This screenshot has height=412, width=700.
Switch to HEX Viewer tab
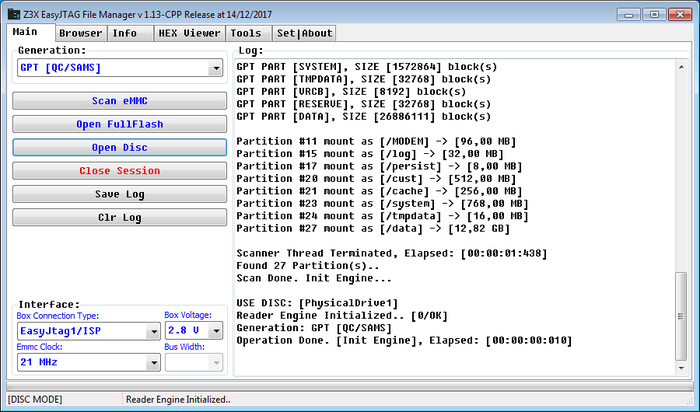pos(189,33)
